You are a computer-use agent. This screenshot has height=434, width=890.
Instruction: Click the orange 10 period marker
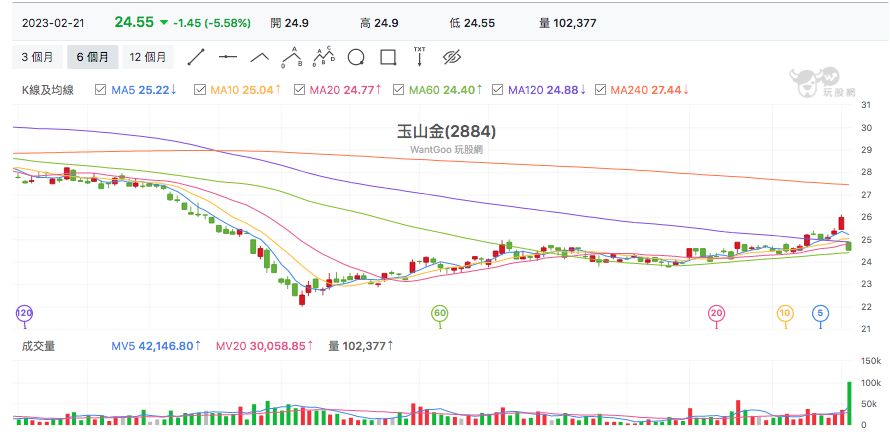coord(786,313)
